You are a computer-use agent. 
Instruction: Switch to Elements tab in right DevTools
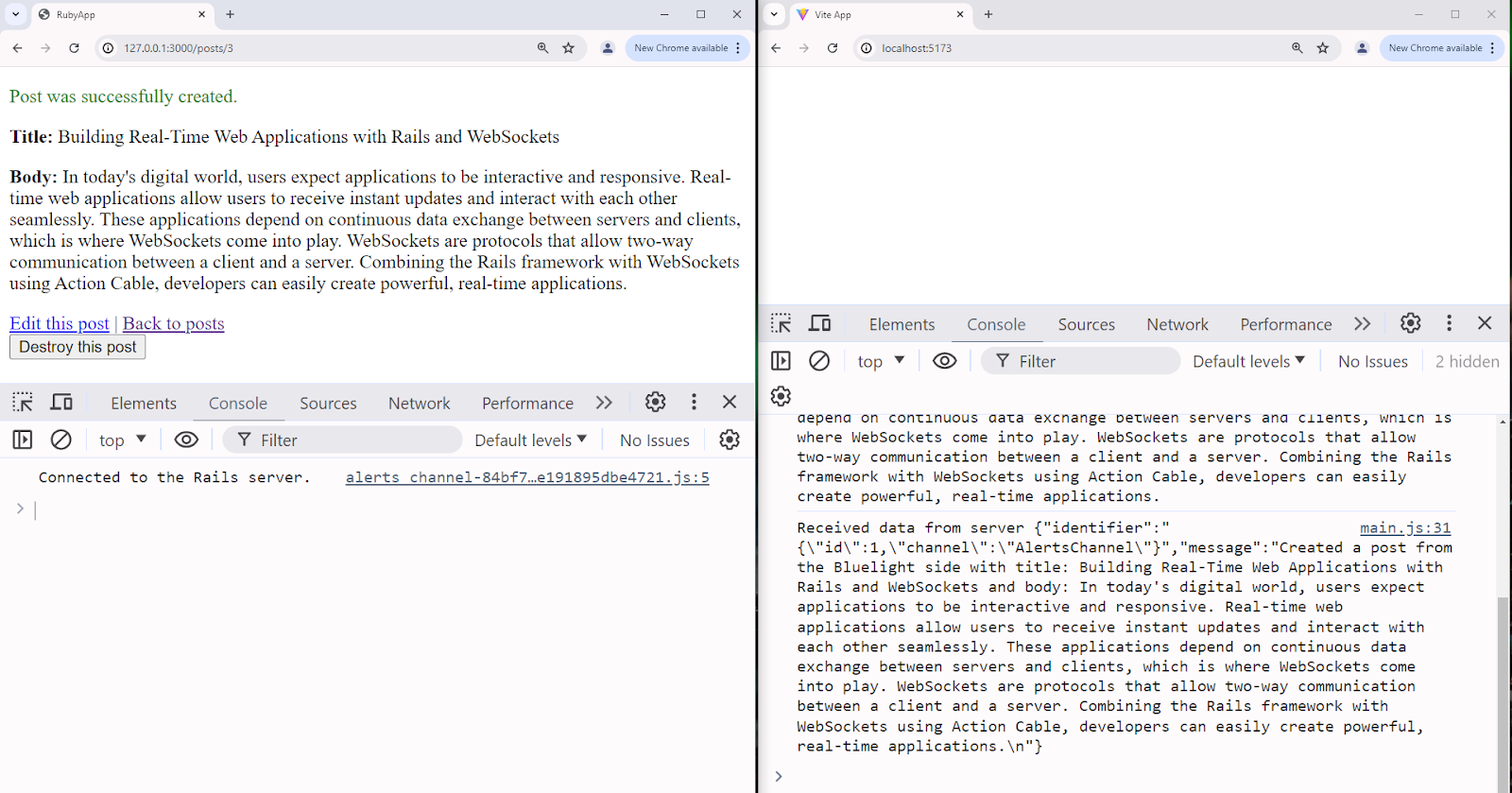pos(902,324)
